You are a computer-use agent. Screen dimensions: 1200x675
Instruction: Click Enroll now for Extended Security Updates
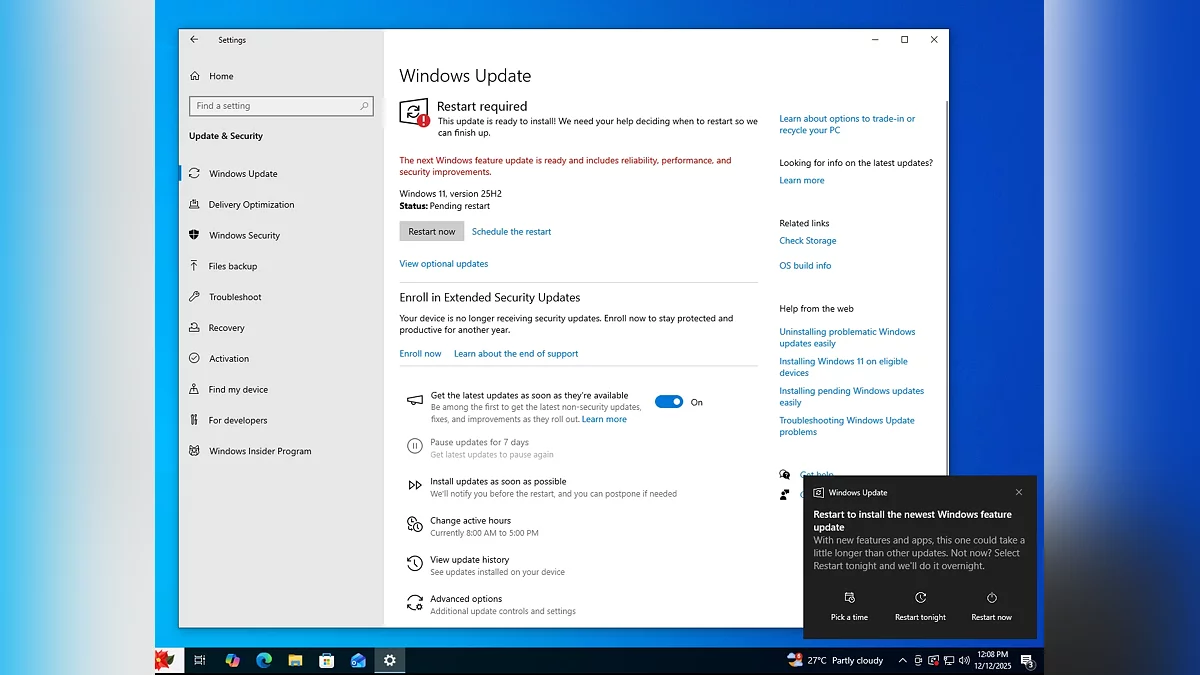click(x=420, y=354)
